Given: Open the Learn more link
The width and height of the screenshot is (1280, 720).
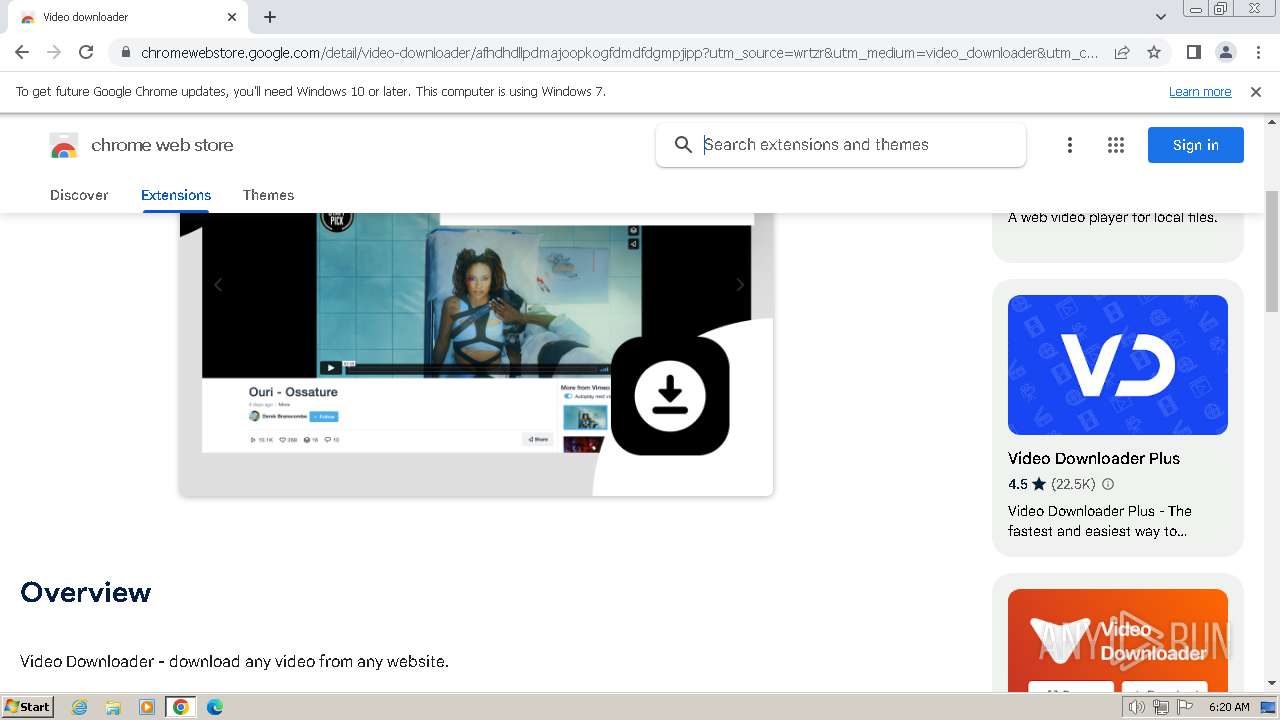Looking at the screenshot, I should 1200,92.
